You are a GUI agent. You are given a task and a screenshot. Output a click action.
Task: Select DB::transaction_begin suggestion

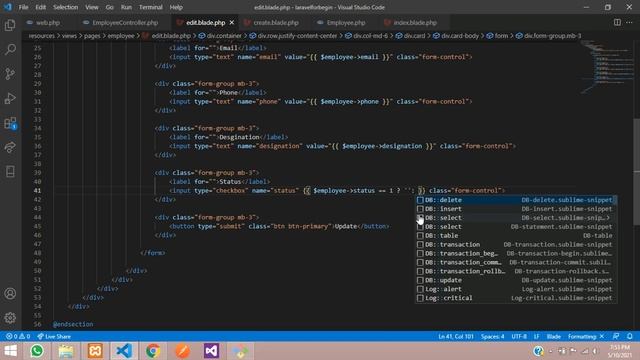[516, 253]
